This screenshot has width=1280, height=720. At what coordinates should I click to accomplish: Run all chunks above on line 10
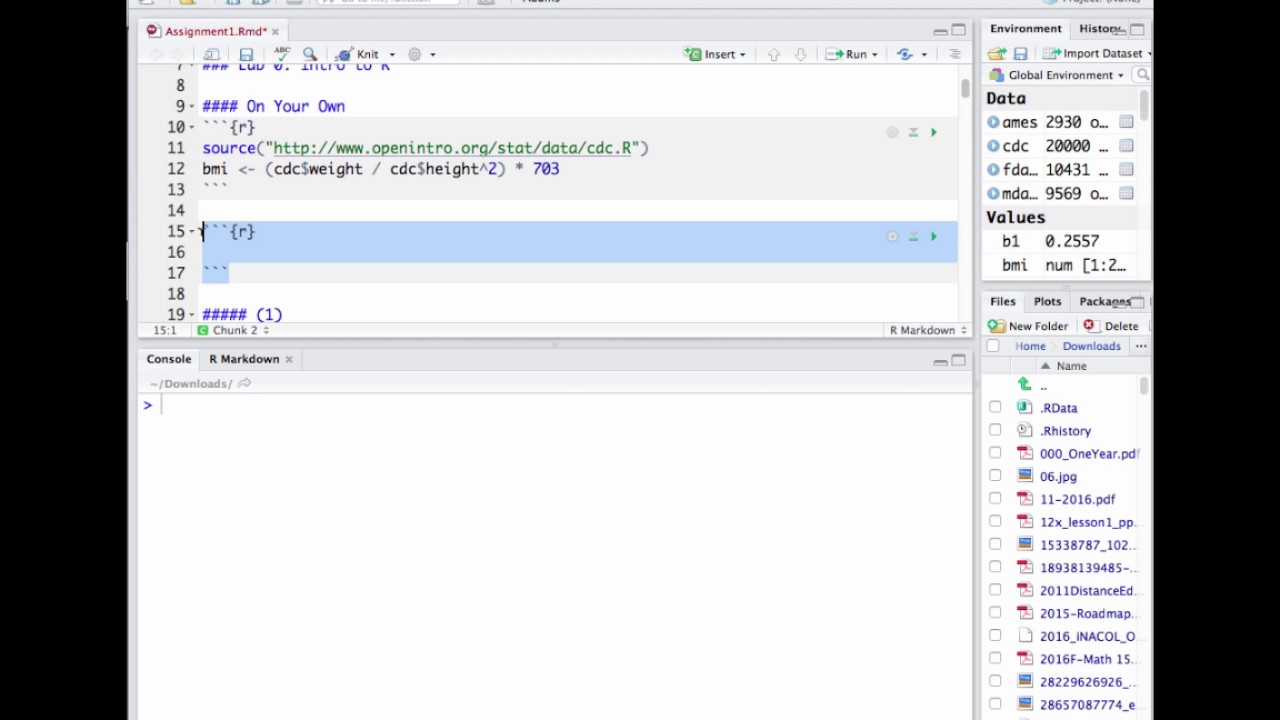tap(913, 132)
